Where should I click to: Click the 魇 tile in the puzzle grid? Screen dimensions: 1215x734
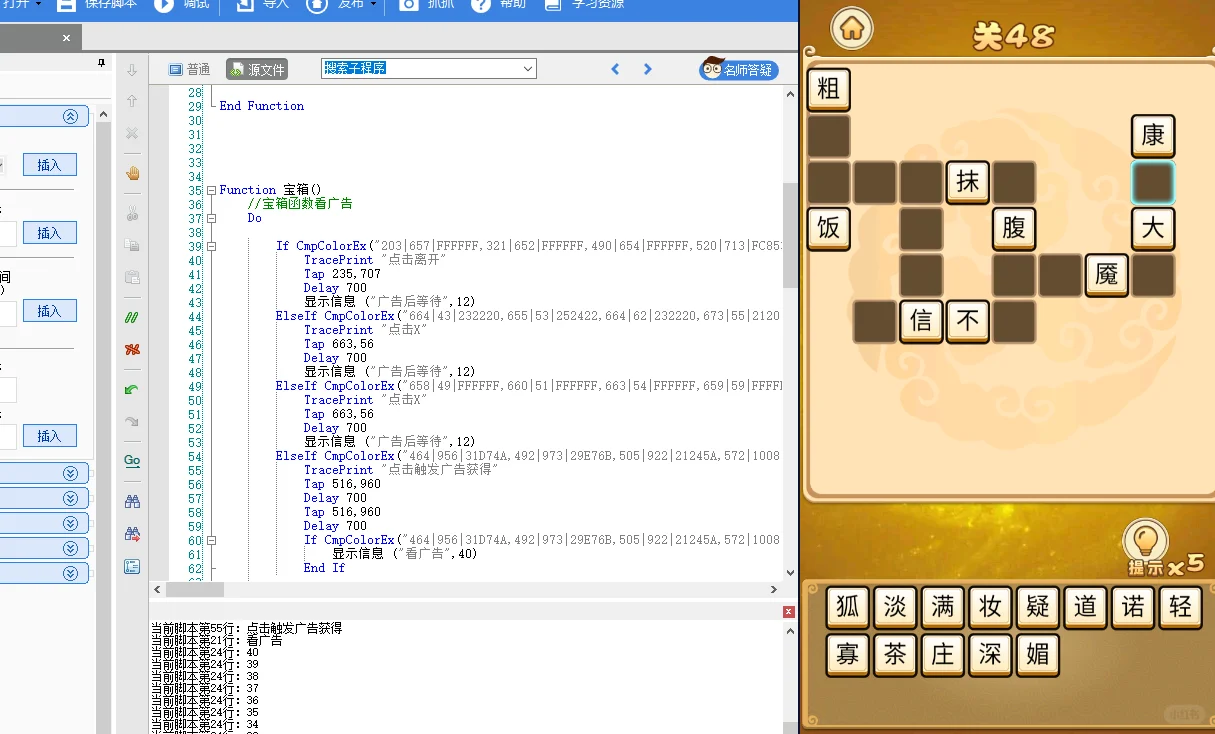coord(1107,275)
